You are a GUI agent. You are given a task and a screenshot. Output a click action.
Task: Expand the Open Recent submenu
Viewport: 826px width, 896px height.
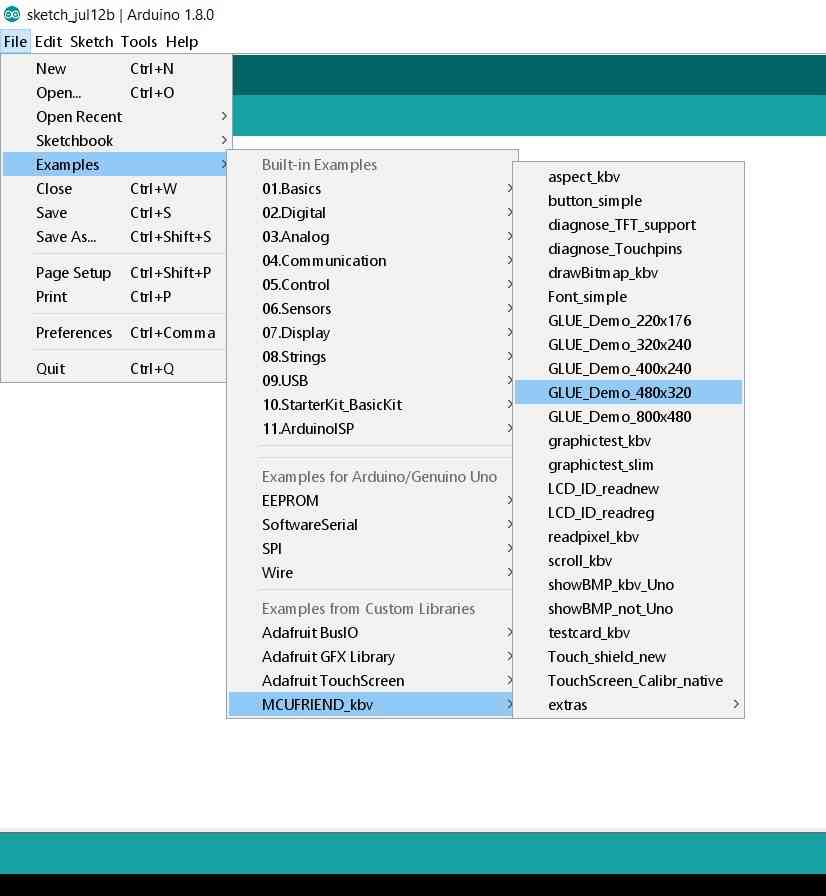pos(116,117)
